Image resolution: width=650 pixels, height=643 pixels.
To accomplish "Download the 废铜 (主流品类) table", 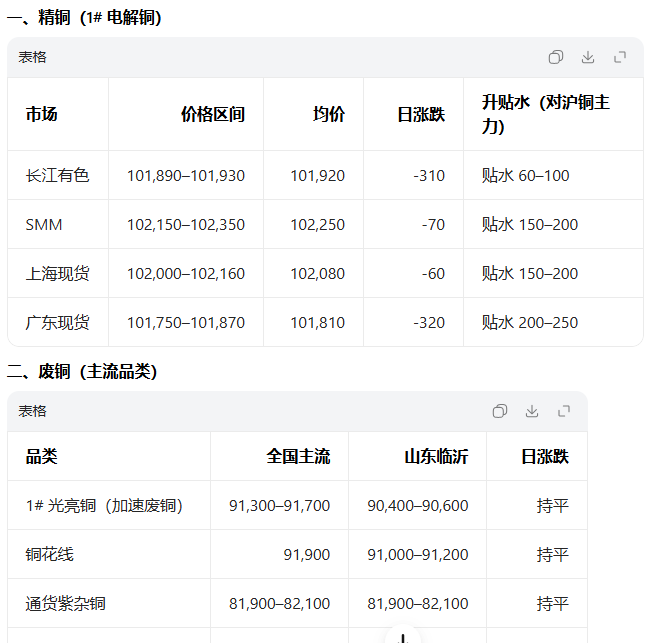I will [532, 411].
